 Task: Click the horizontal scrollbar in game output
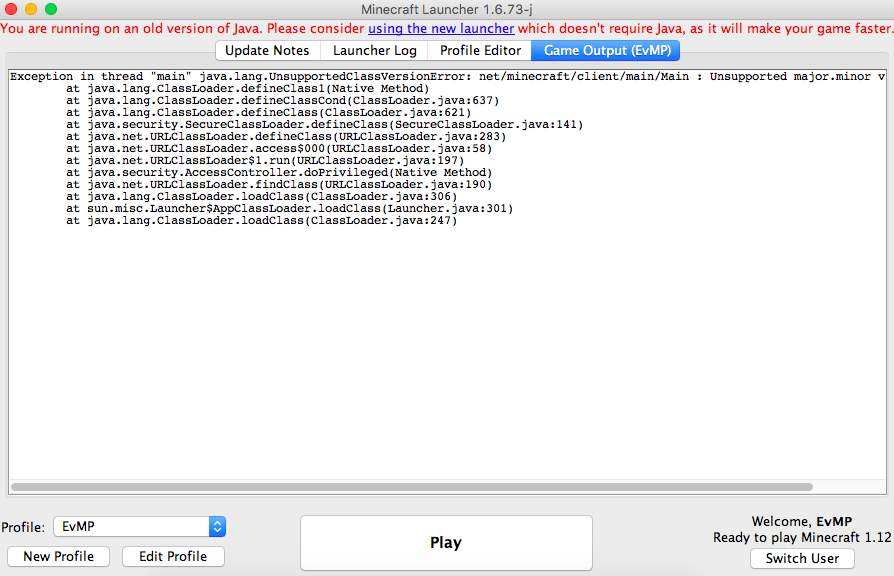coord(412,487)
